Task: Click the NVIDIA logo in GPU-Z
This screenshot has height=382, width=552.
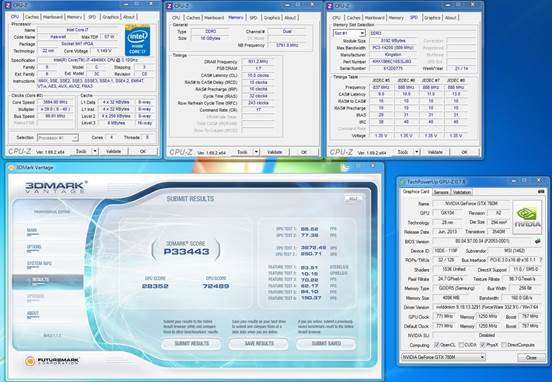Action: coord(527,217)
